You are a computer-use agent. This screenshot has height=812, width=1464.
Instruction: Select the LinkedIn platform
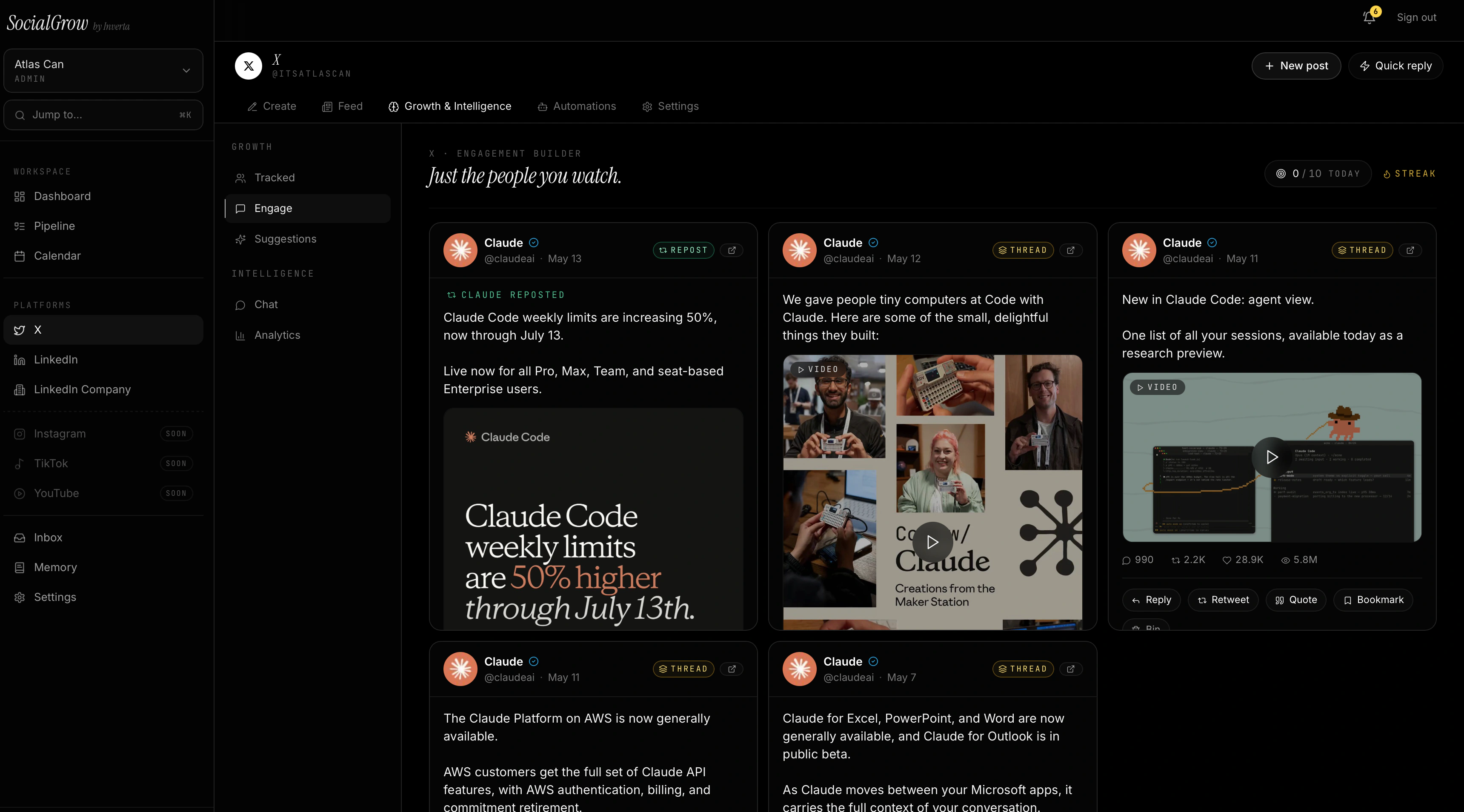103,360
